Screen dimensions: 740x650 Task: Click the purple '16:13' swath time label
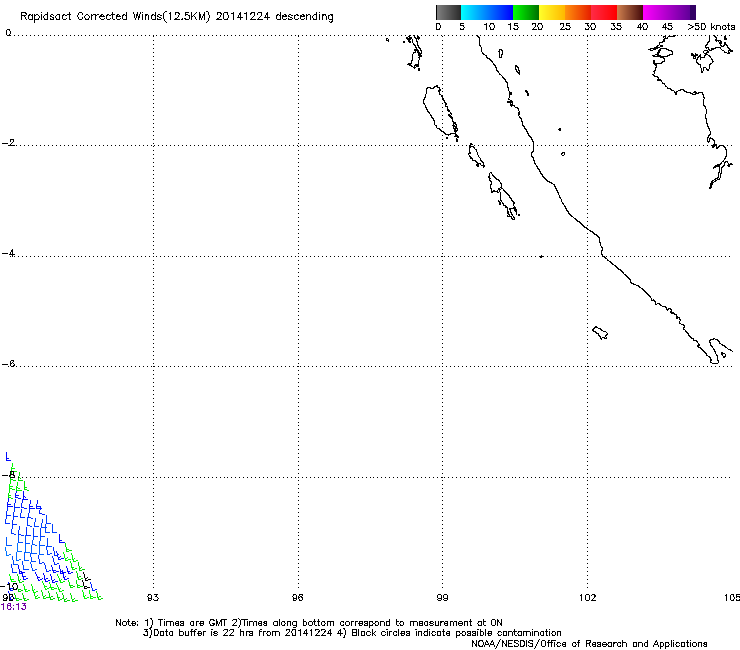(14, 607)
